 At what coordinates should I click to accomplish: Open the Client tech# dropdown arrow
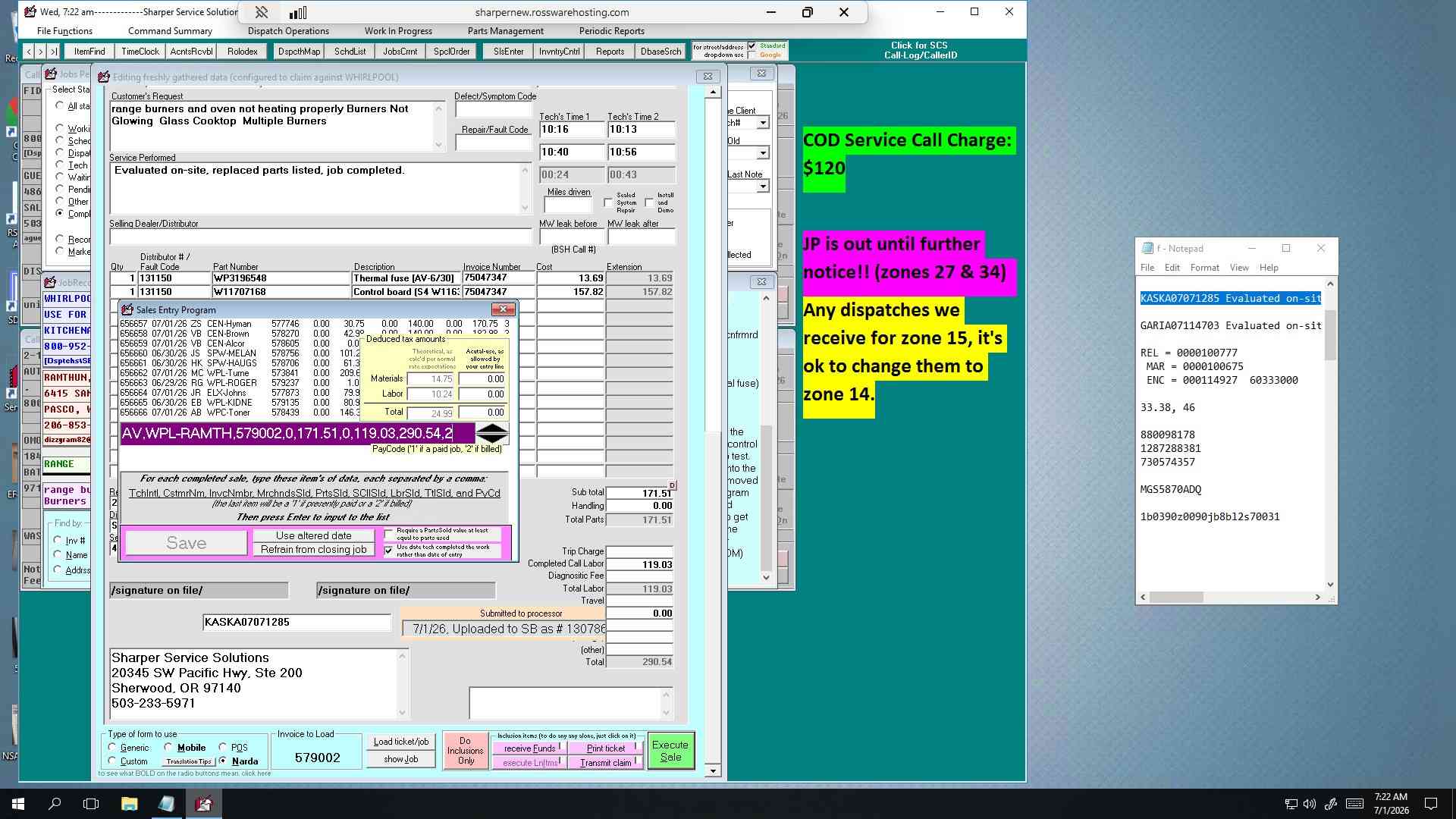[763, 123]
